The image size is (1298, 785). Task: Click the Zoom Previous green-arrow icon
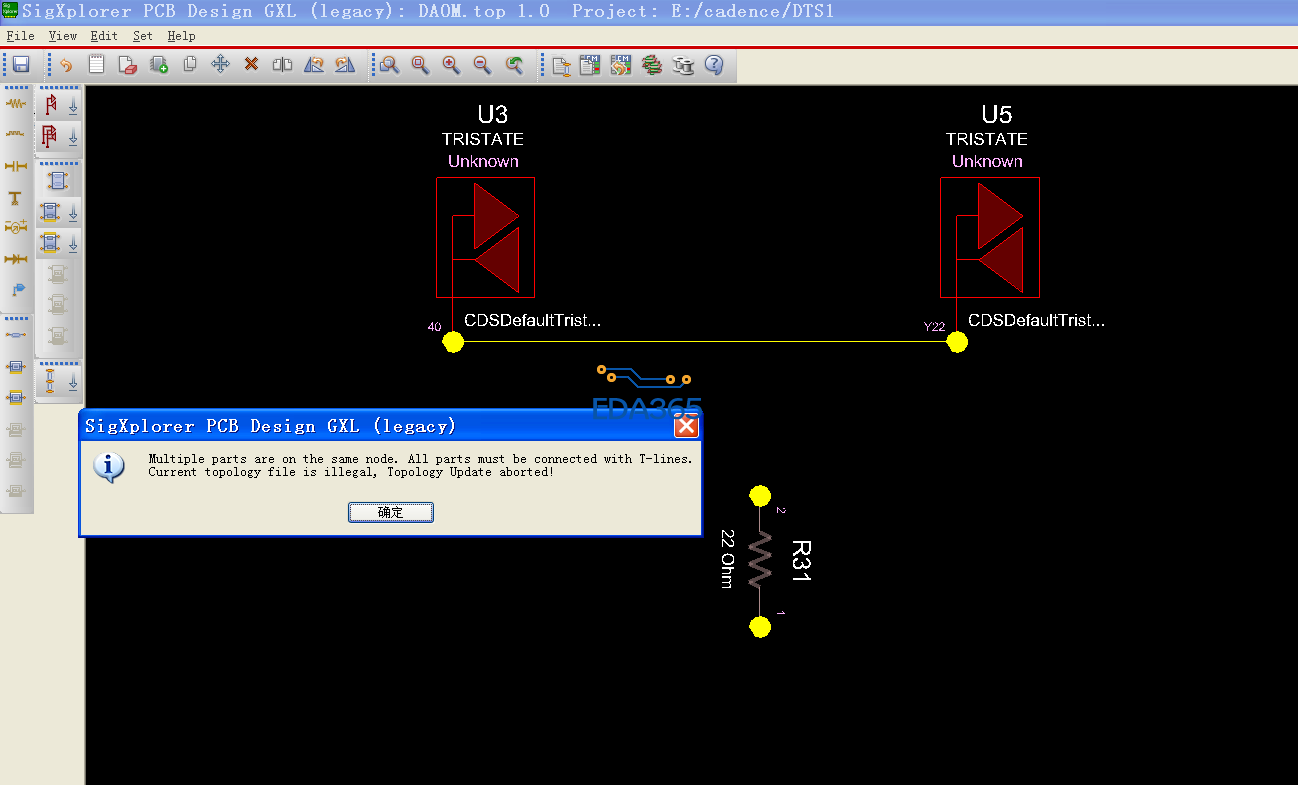[514, 65]
